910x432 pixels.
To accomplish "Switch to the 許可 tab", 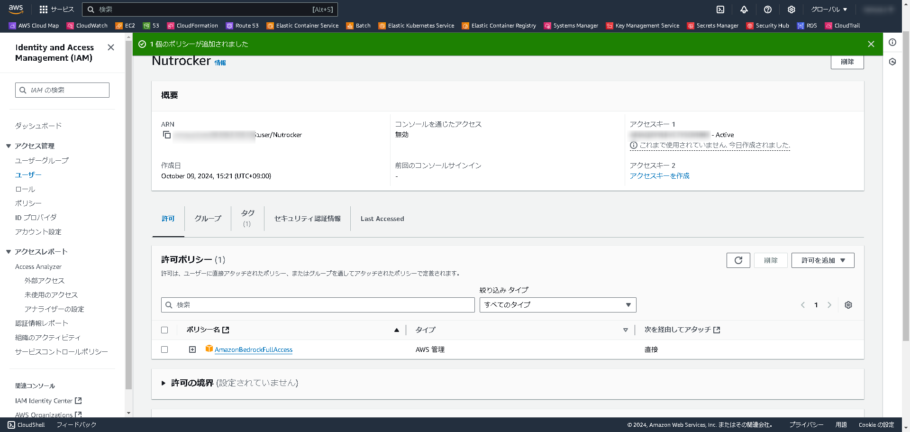I will [x=168, y=219].
